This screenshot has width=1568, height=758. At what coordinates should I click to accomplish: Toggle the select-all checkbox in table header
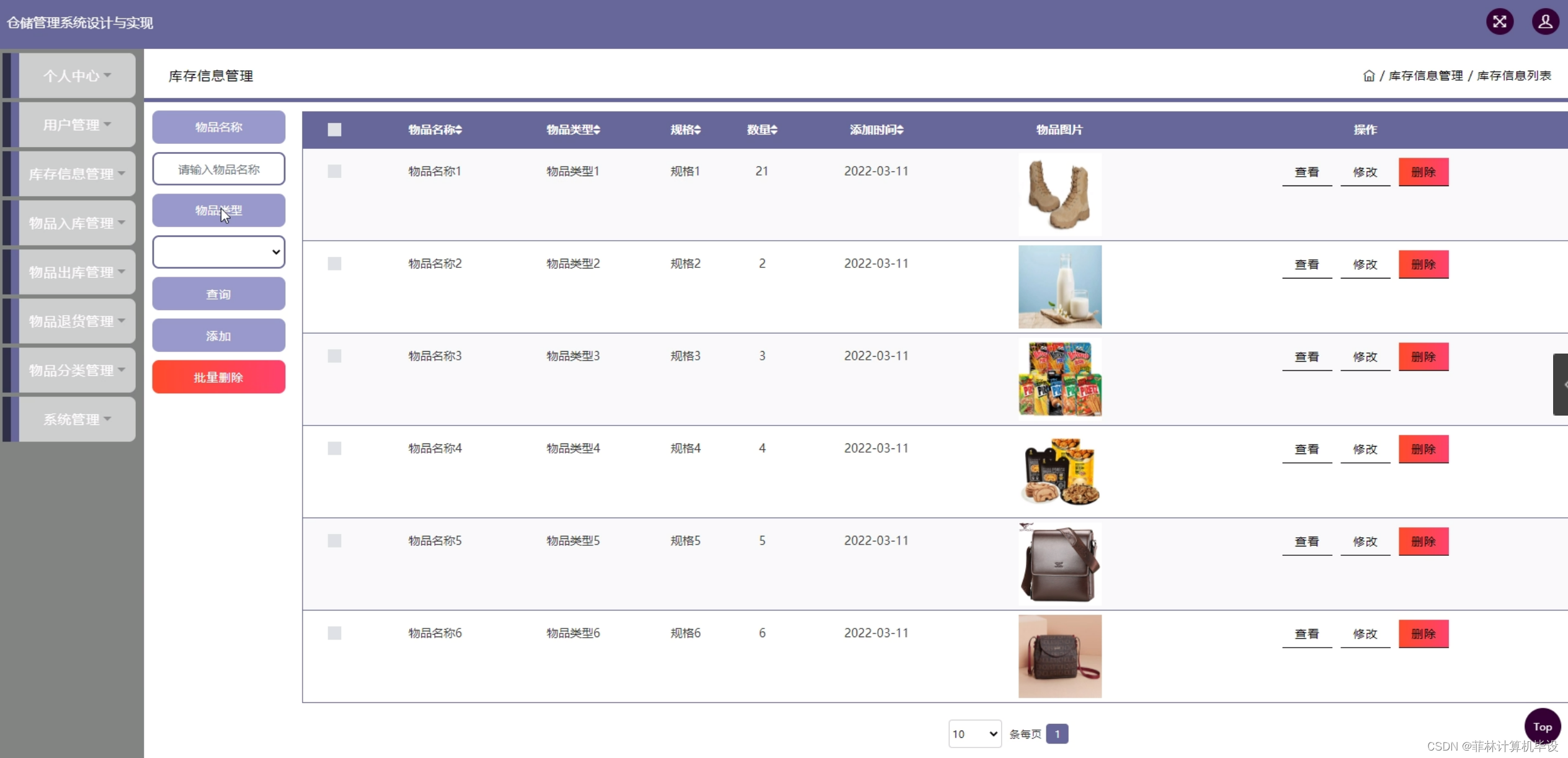click(x=334, y=130)
